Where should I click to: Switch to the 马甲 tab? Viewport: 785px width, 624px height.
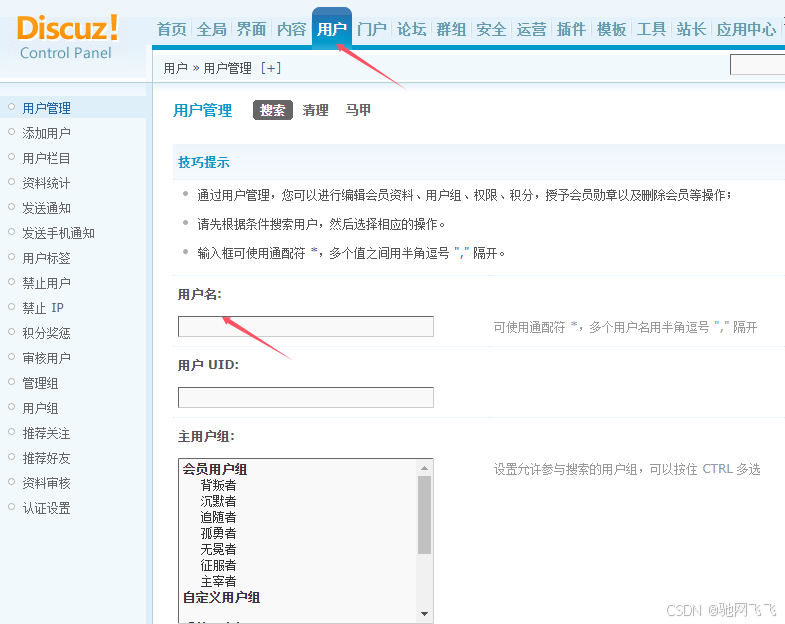358,110
